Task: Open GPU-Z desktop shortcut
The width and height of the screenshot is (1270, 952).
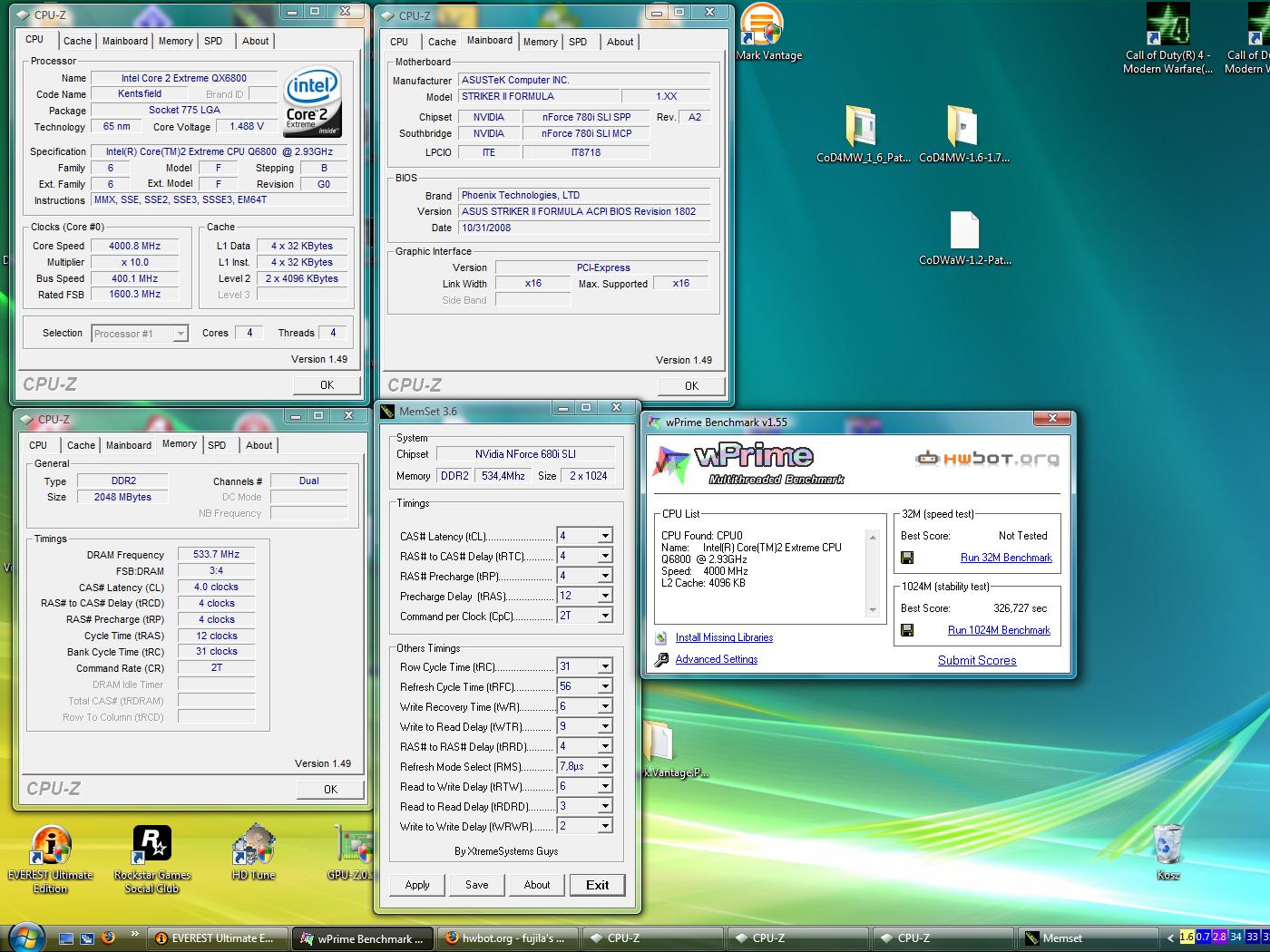Action: coord(352,852)
